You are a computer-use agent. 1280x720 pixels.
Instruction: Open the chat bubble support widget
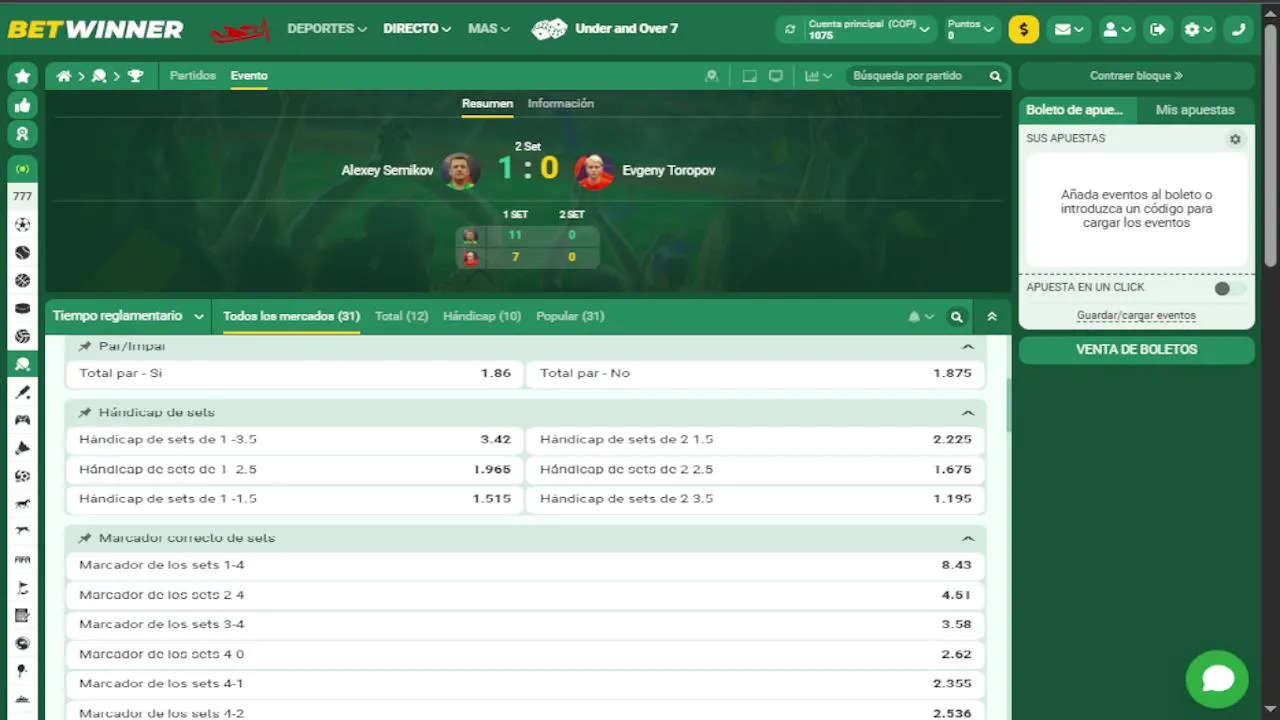click(x=1217, y=679)
